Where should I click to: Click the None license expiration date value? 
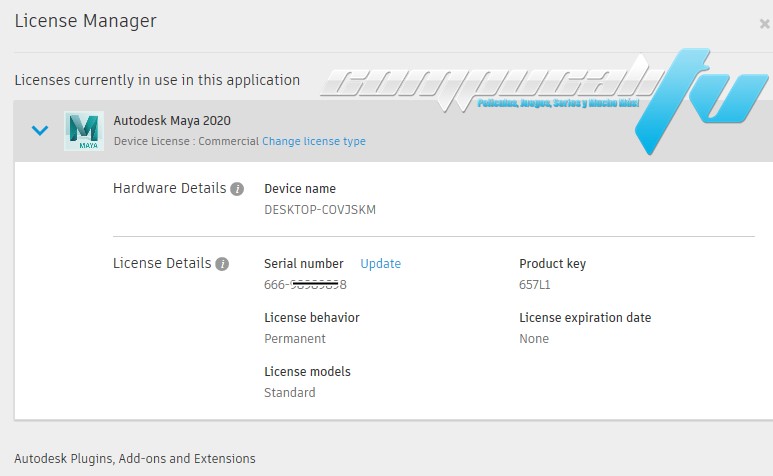point(534,339)
